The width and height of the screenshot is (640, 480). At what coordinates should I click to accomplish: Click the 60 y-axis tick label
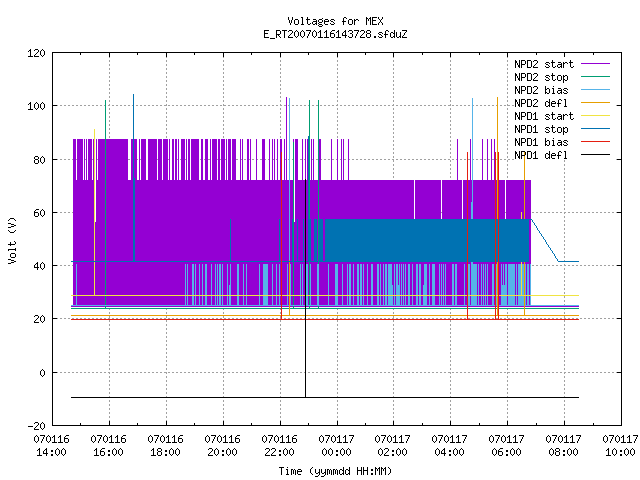[39, 213]
